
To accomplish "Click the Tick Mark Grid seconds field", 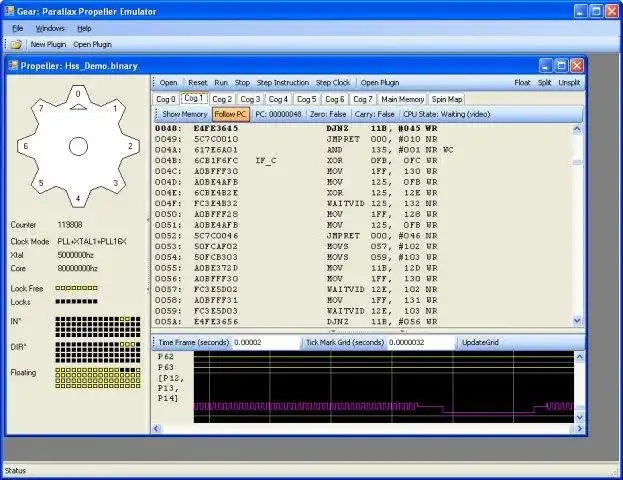I will pos(420,342).
